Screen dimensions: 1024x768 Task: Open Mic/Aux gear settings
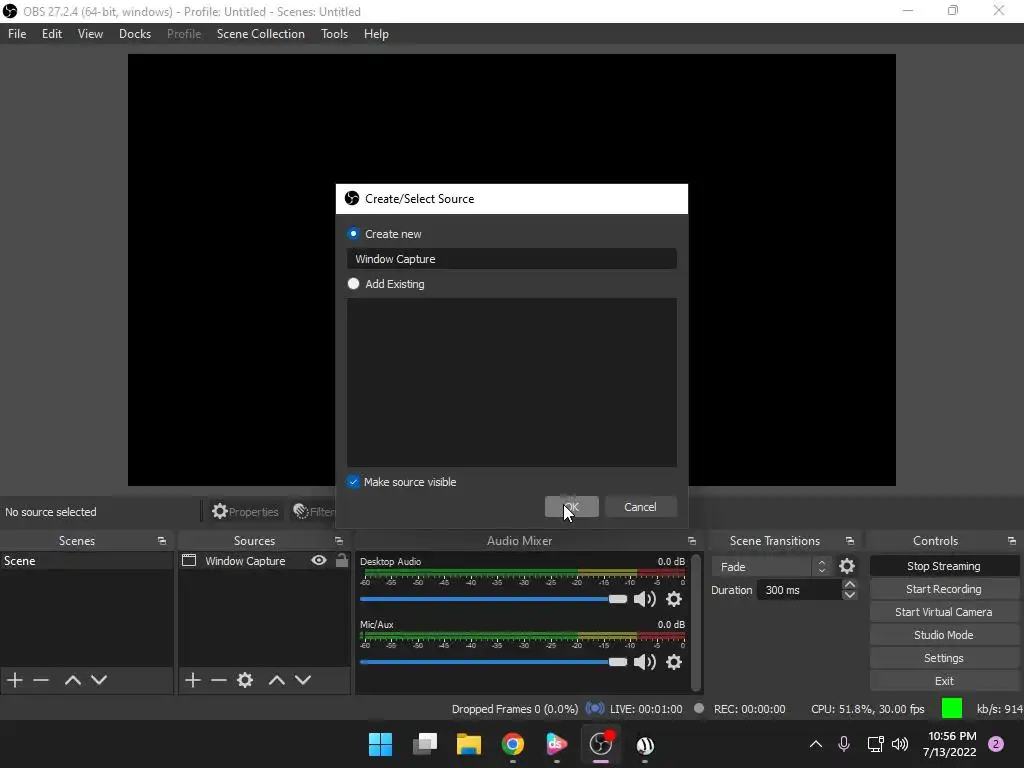(674, 662)
